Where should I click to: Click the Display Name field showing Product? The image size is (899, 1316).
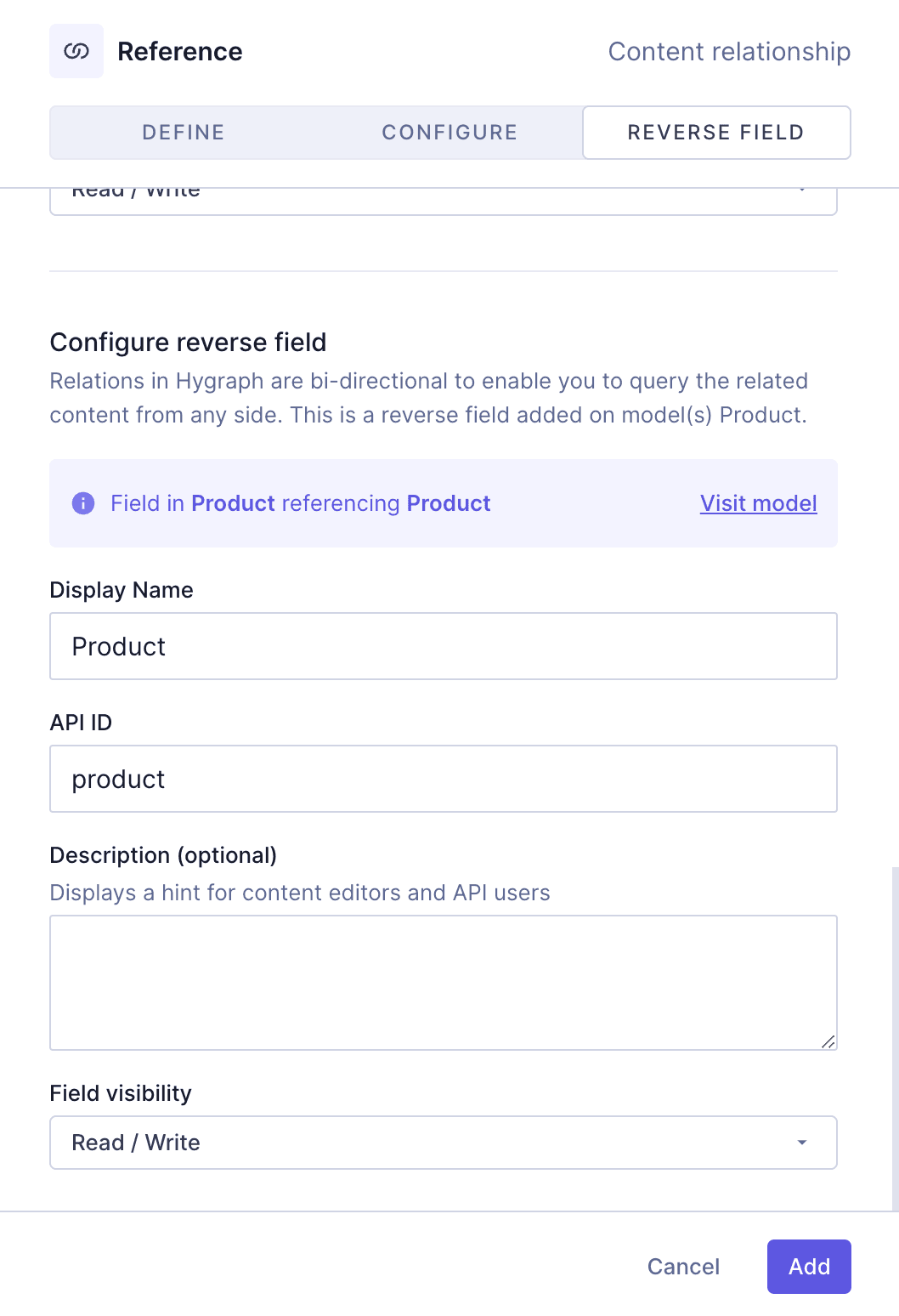click(444, 646)
